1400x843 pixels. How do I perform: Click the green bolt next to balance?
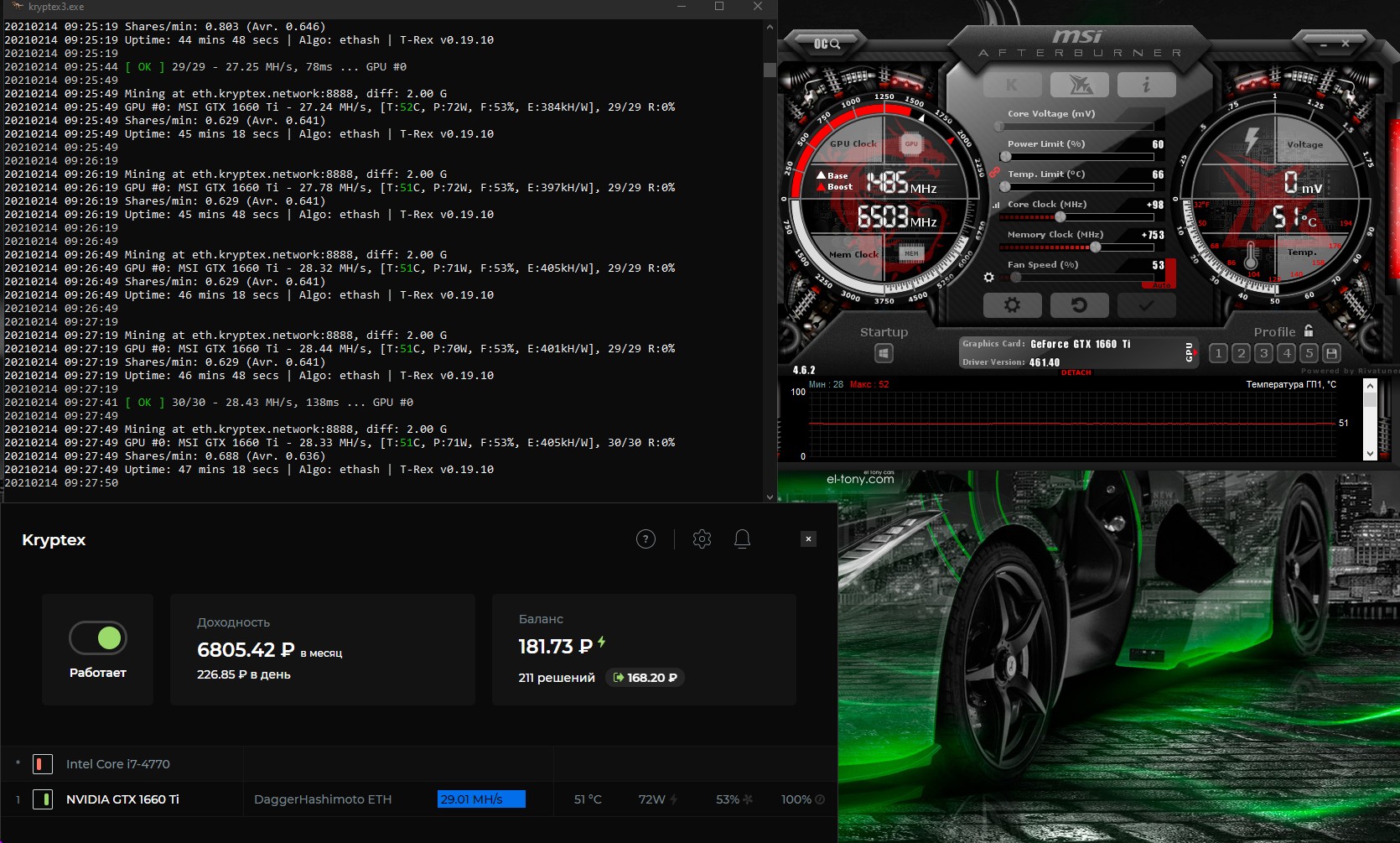point(601,643)
